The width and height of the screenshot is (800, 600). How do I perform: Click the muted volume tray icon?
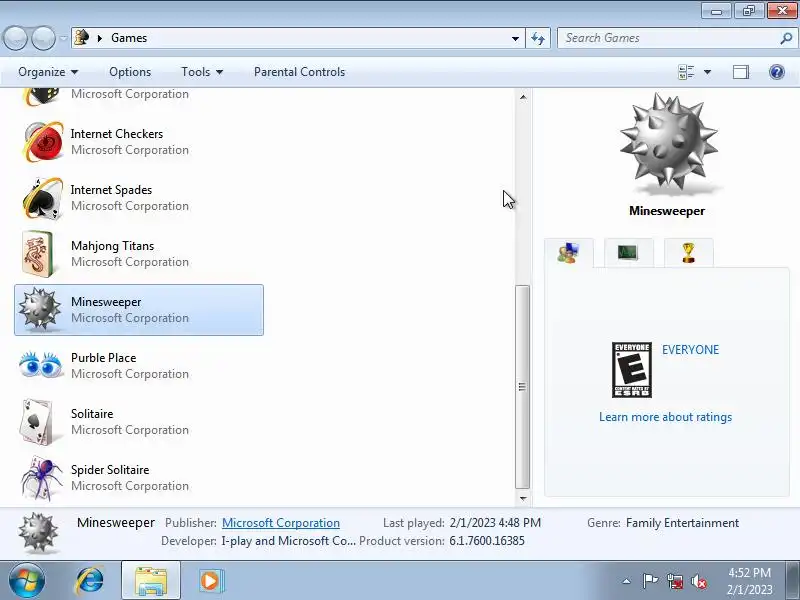tap(699, 581)
